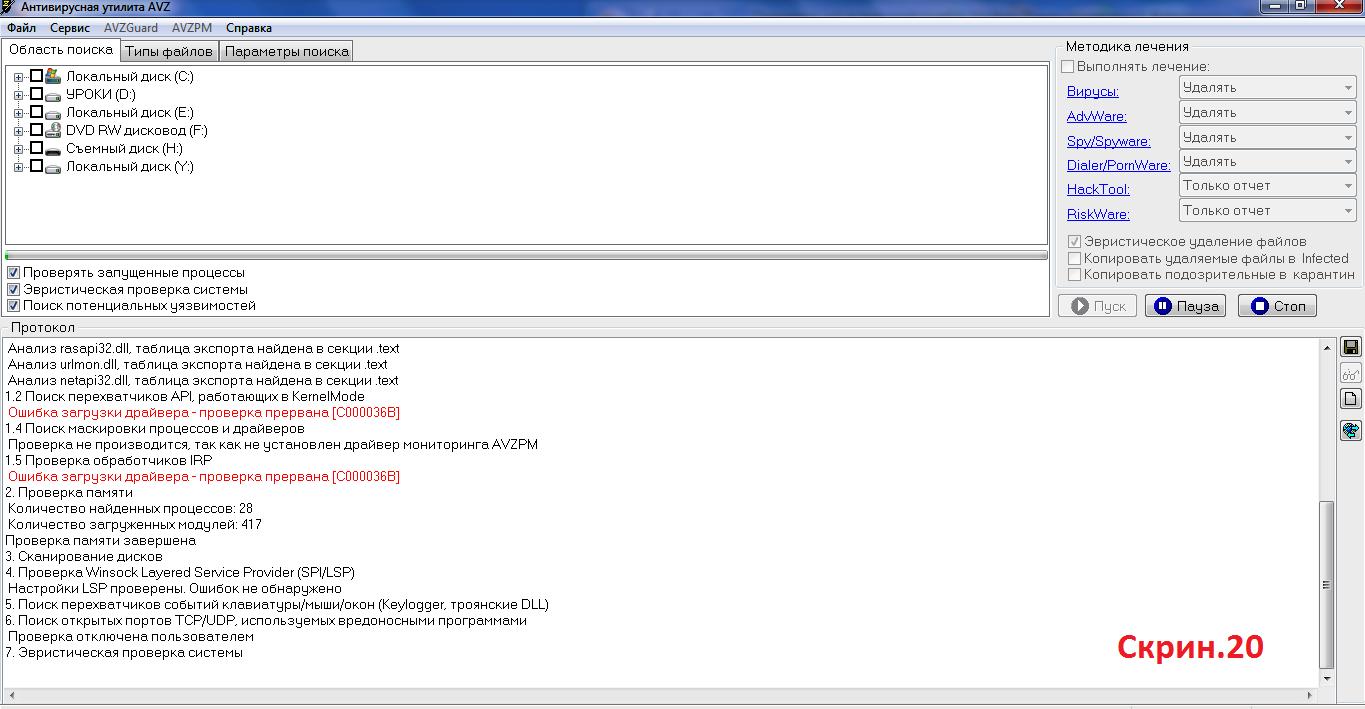
Task: Click the Съемный диск (H:) removable drive icon
Action: click(x=53, y=149)
